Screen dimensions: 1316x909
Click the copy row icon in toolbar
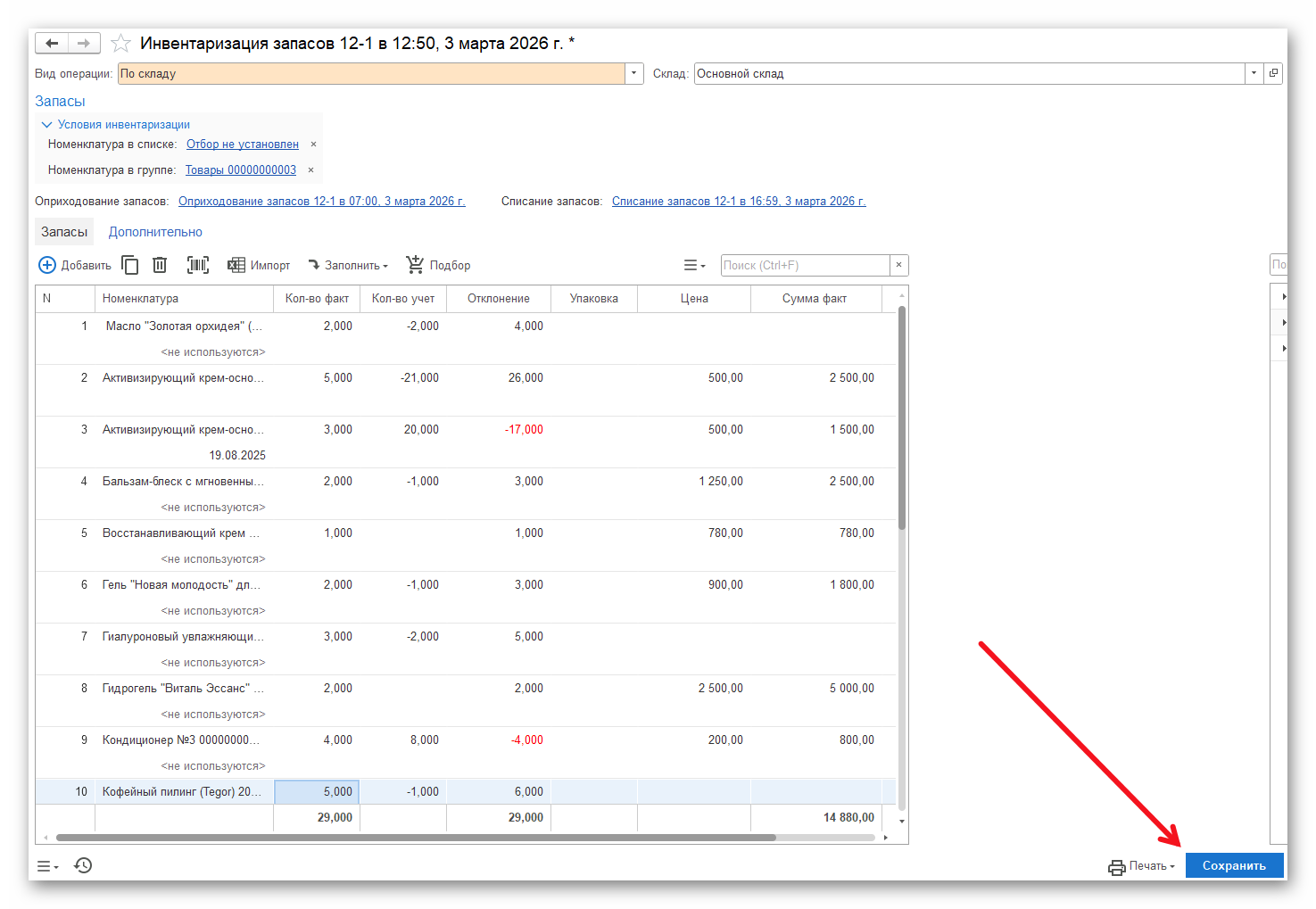point(130,265)
